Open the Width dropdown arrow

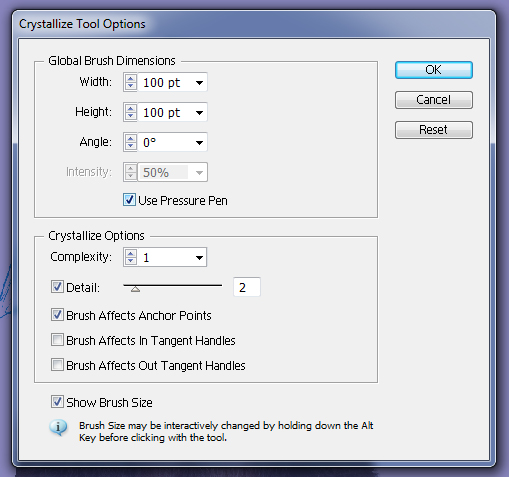(x=199, y=82)
